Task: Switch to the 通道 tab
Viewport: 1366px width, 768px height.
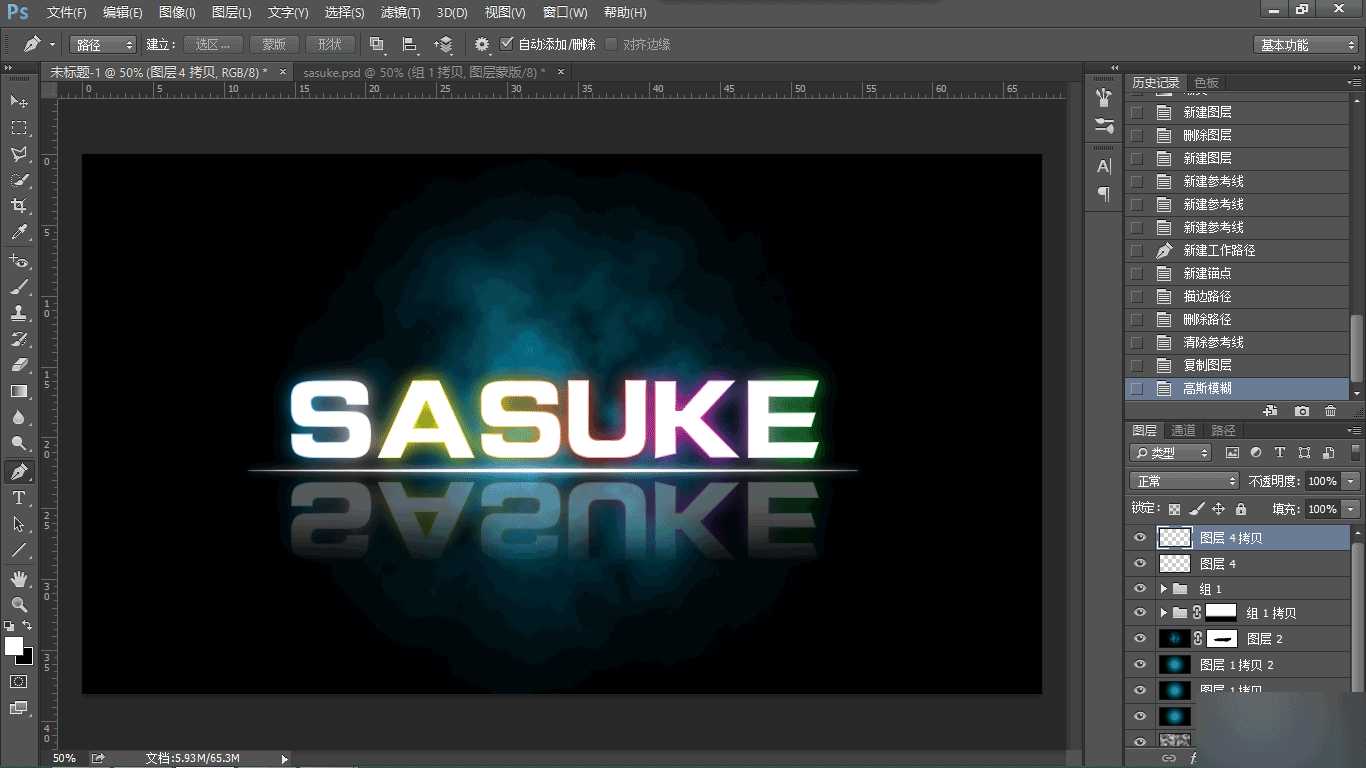Action: point(1183,430)
